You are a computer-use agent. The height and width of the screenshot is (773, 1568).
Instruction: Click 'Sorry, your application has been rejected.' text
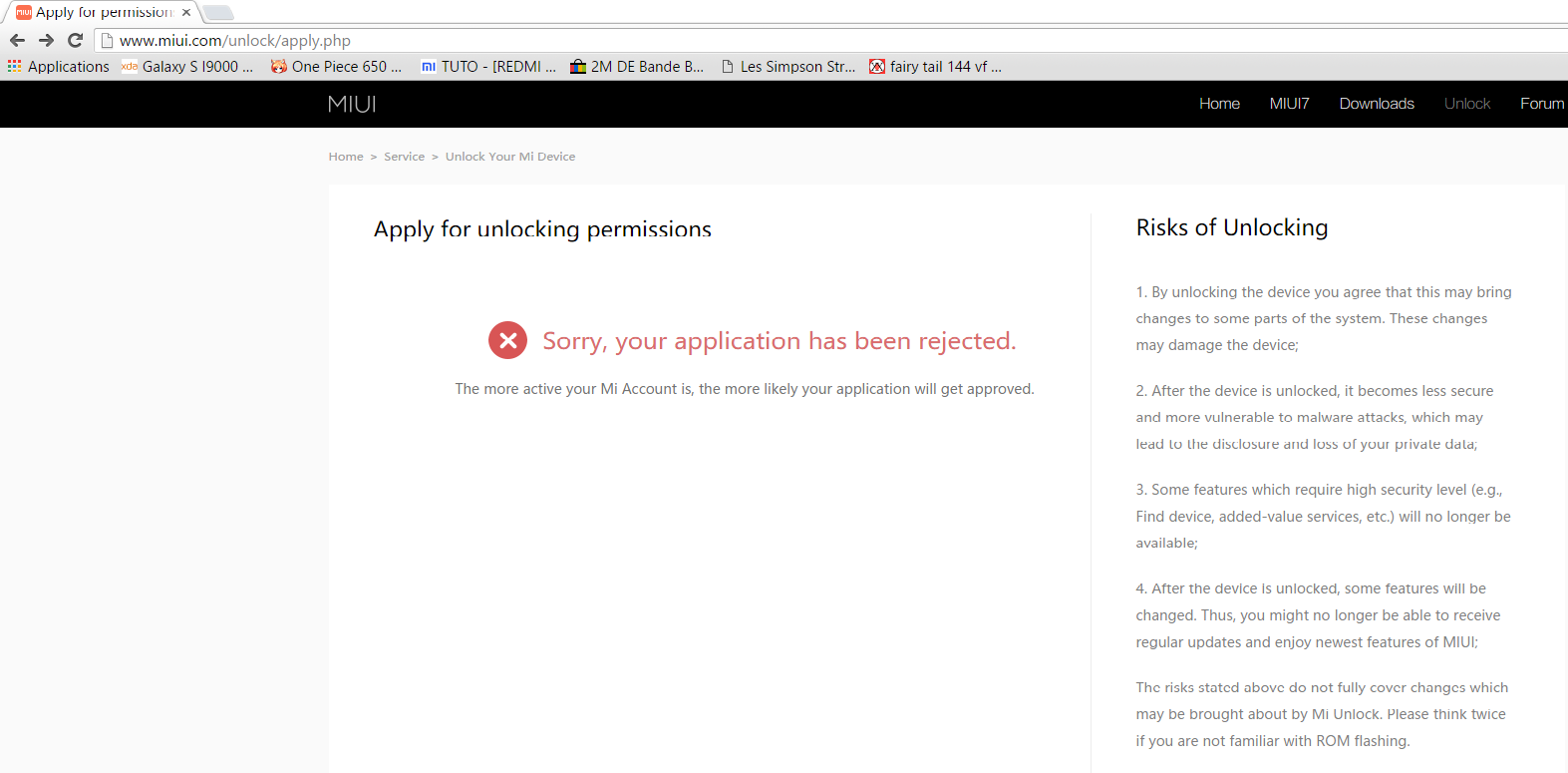(x=780, y=341)
